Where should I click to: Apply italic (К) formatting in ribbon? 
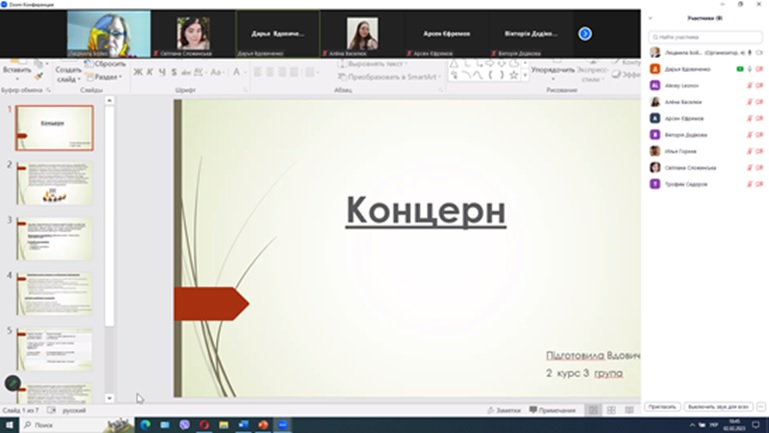(150, 72)
